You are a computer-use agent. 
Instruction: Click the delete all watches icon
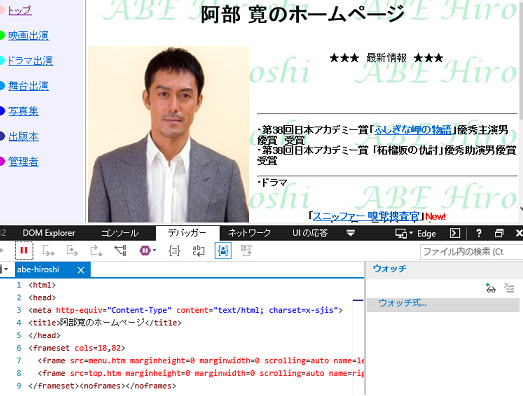pyautogui.click(x=509, y=288)
